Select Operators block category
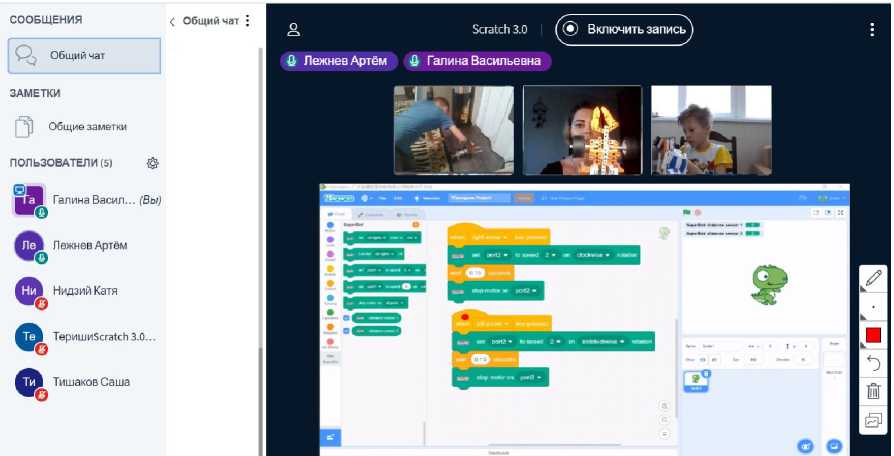 click(330, 314)
